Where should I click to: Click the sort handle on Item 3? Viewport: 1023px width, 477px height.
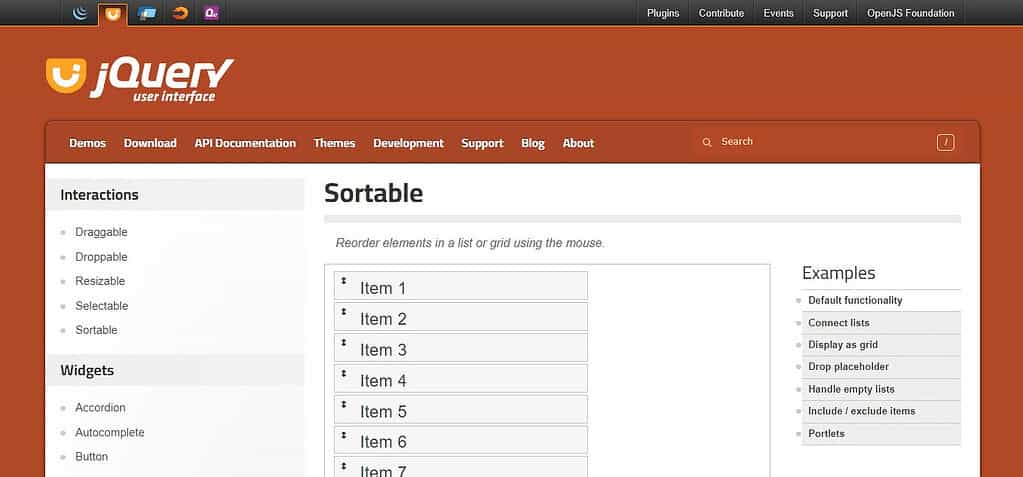click(x=344, y=343)
